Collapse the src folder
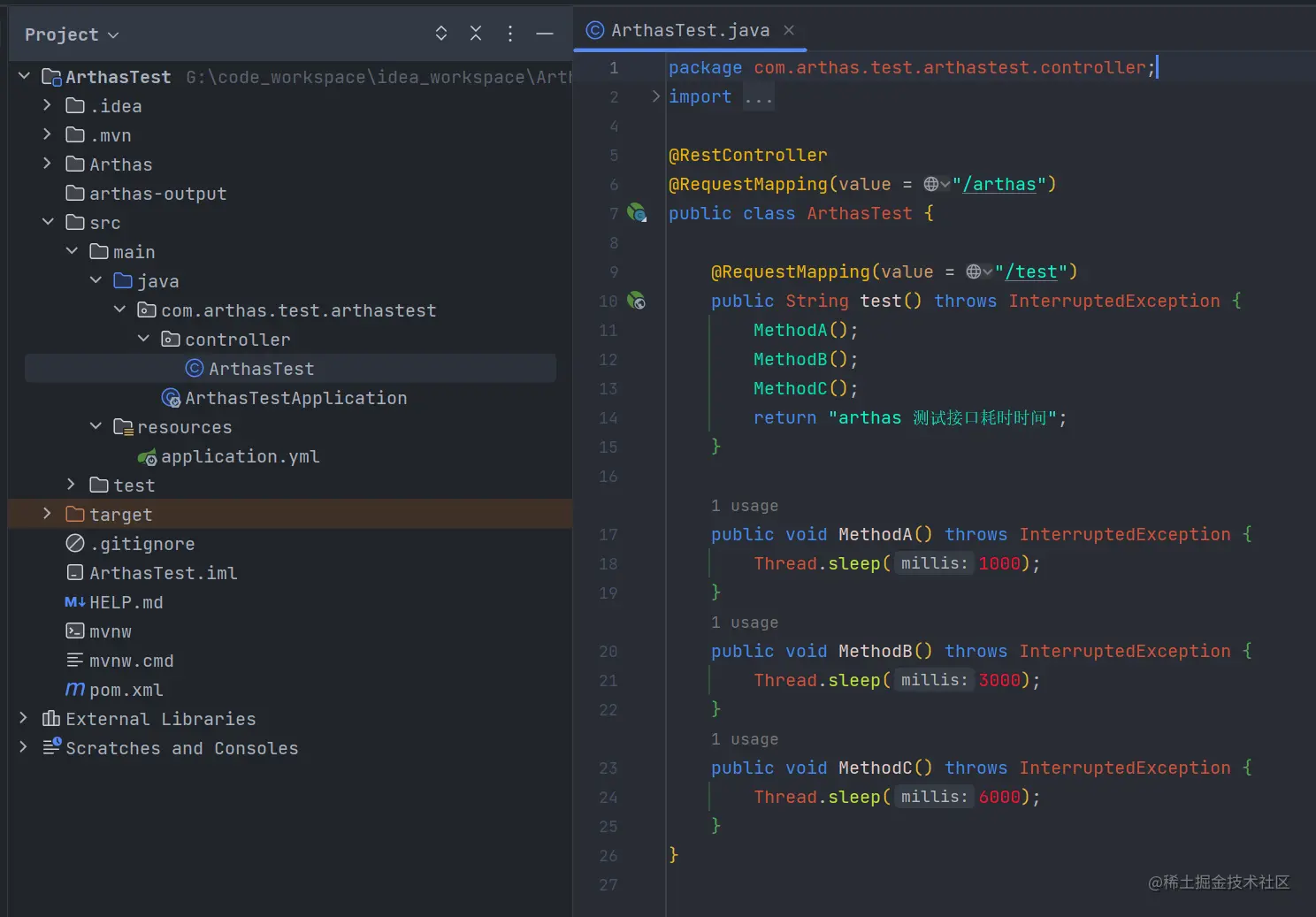1316x917 pixels. [48, 222]
